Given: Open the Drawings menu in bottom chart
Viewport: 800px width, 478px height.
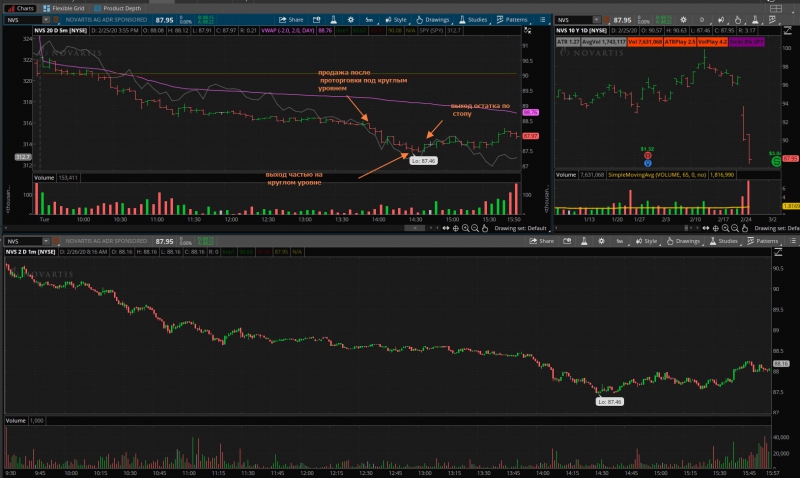Looking at the screenshot, I should (x=683, y=241).
